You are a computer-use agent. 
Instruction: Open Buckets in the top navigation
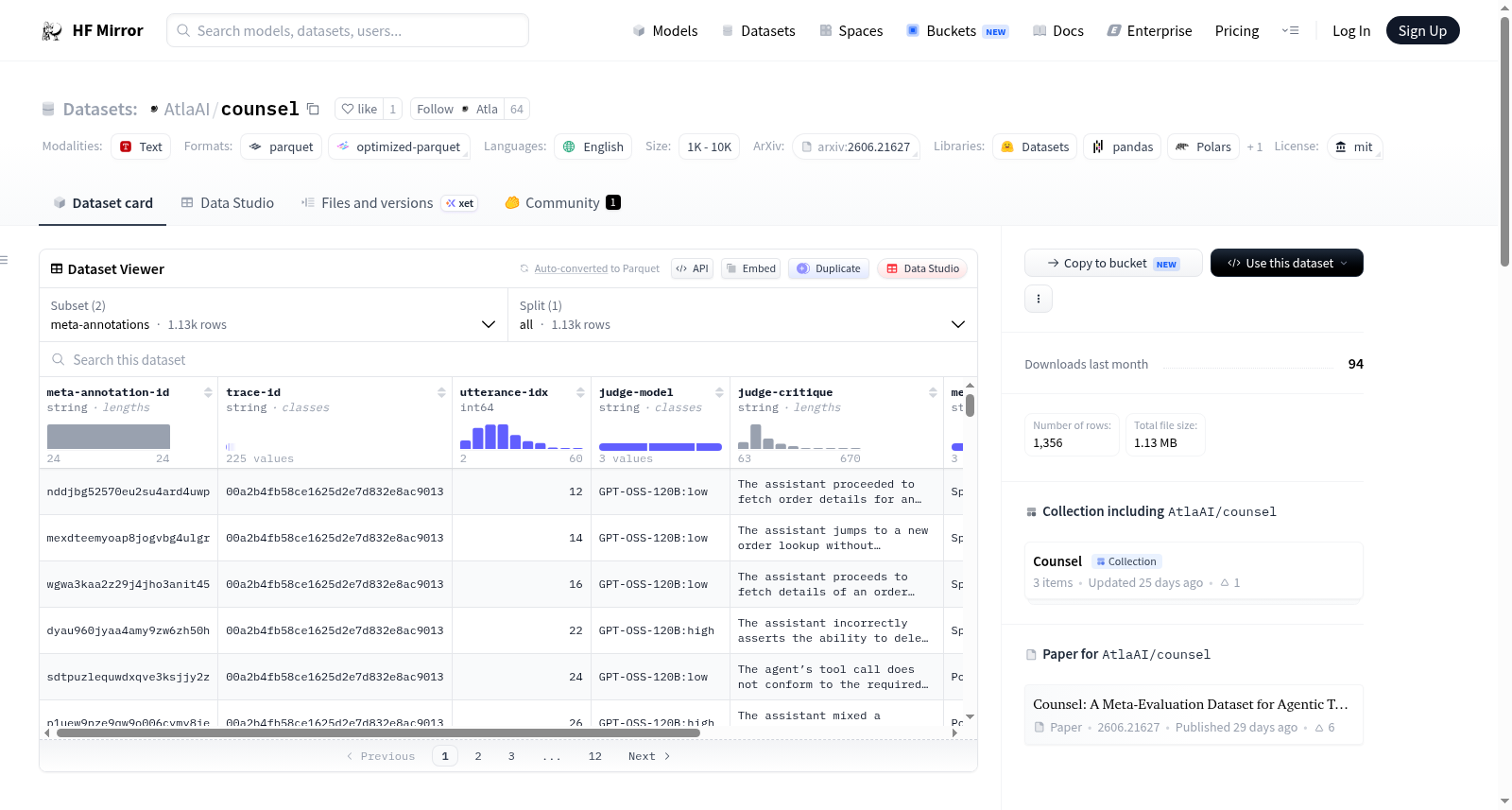click(957, 31)
